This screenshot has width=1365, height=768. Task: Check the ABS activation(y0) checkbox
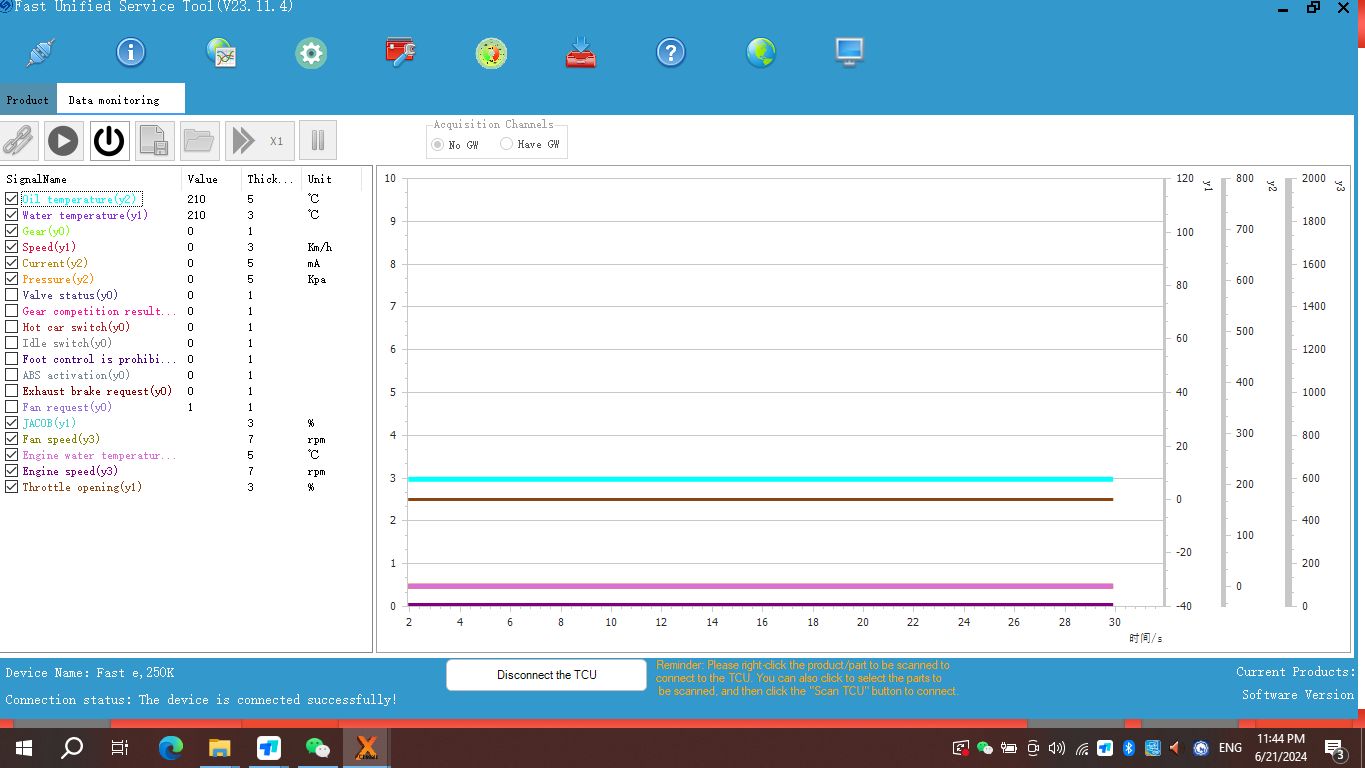pyautogui.click(x=12, y=375)
